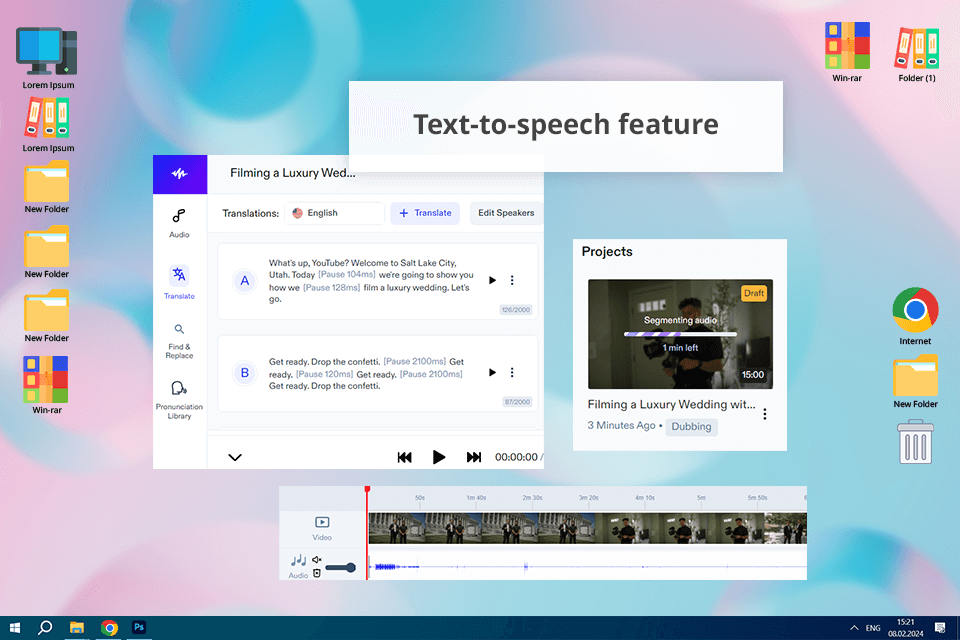Screen dimensions: 960x640
Task: Click the [Pause 128ms] tag
Action: 331,287
